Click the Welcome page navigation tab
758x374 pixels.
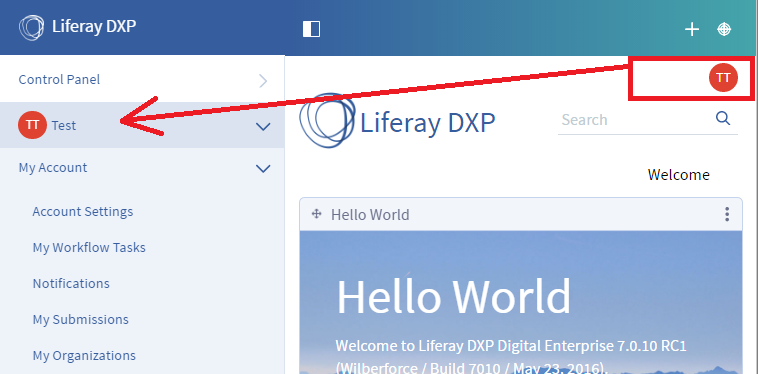[x=678, y=174]
